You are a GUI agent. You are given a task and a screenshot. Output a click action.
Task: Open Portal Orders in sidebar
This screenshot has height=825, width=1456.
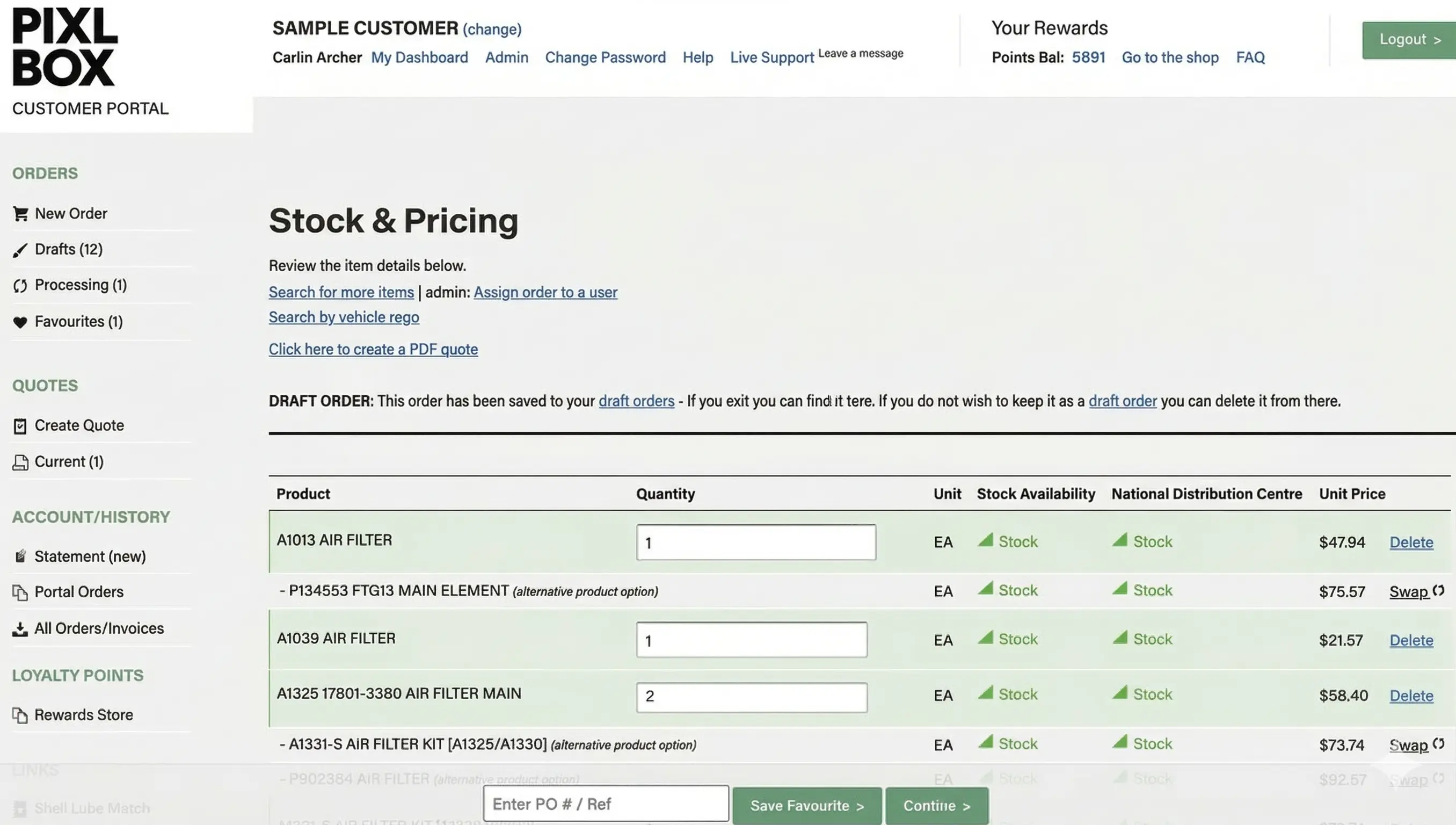pos(79,592)
